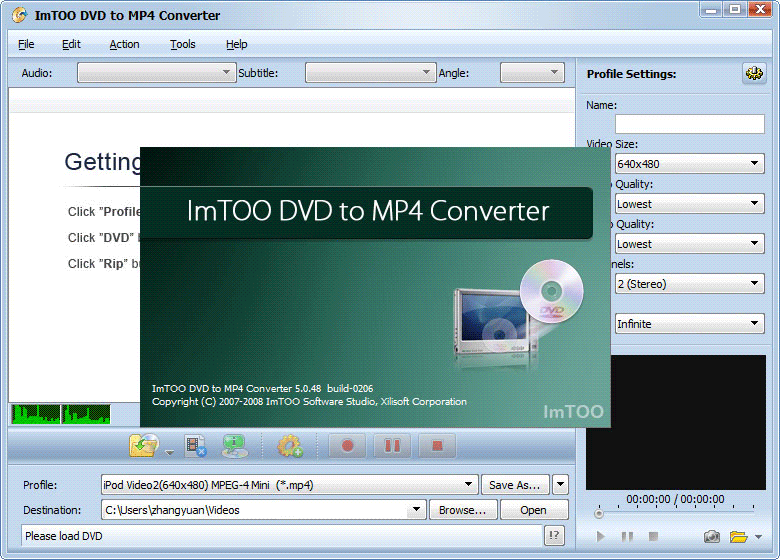
Task: Click the application icon in title bar
Action: 19,15
